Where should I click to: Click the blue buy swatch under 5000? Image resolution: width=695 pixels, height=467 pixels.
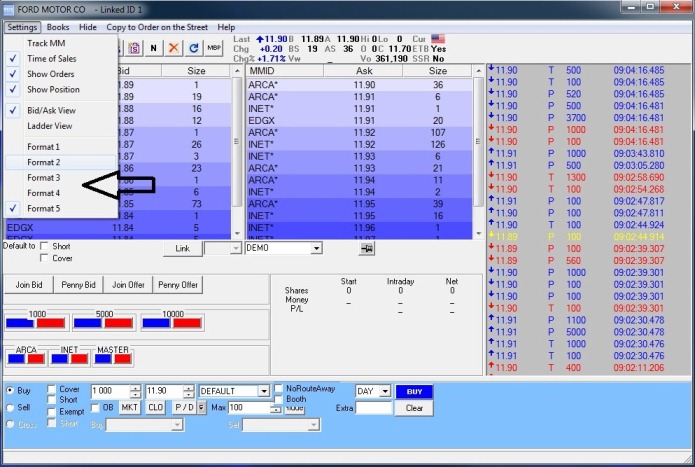[x=87, y=323]
